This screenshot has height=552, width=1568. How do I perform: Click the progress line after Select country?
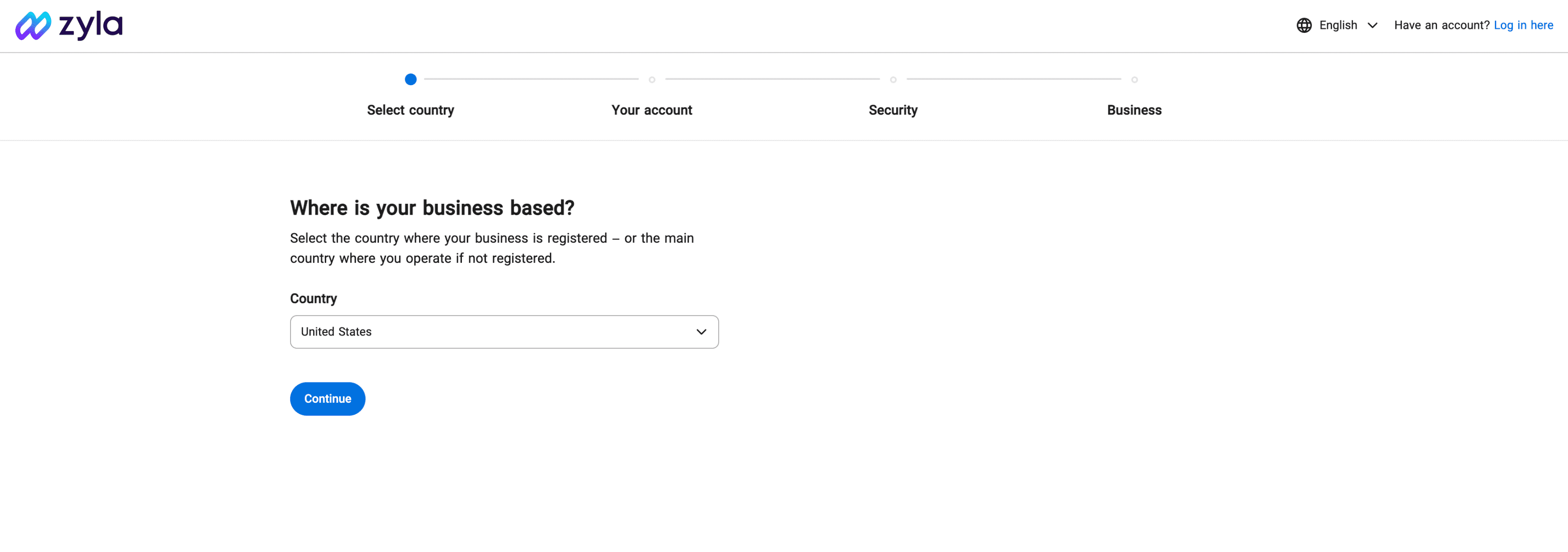point(531,79)
